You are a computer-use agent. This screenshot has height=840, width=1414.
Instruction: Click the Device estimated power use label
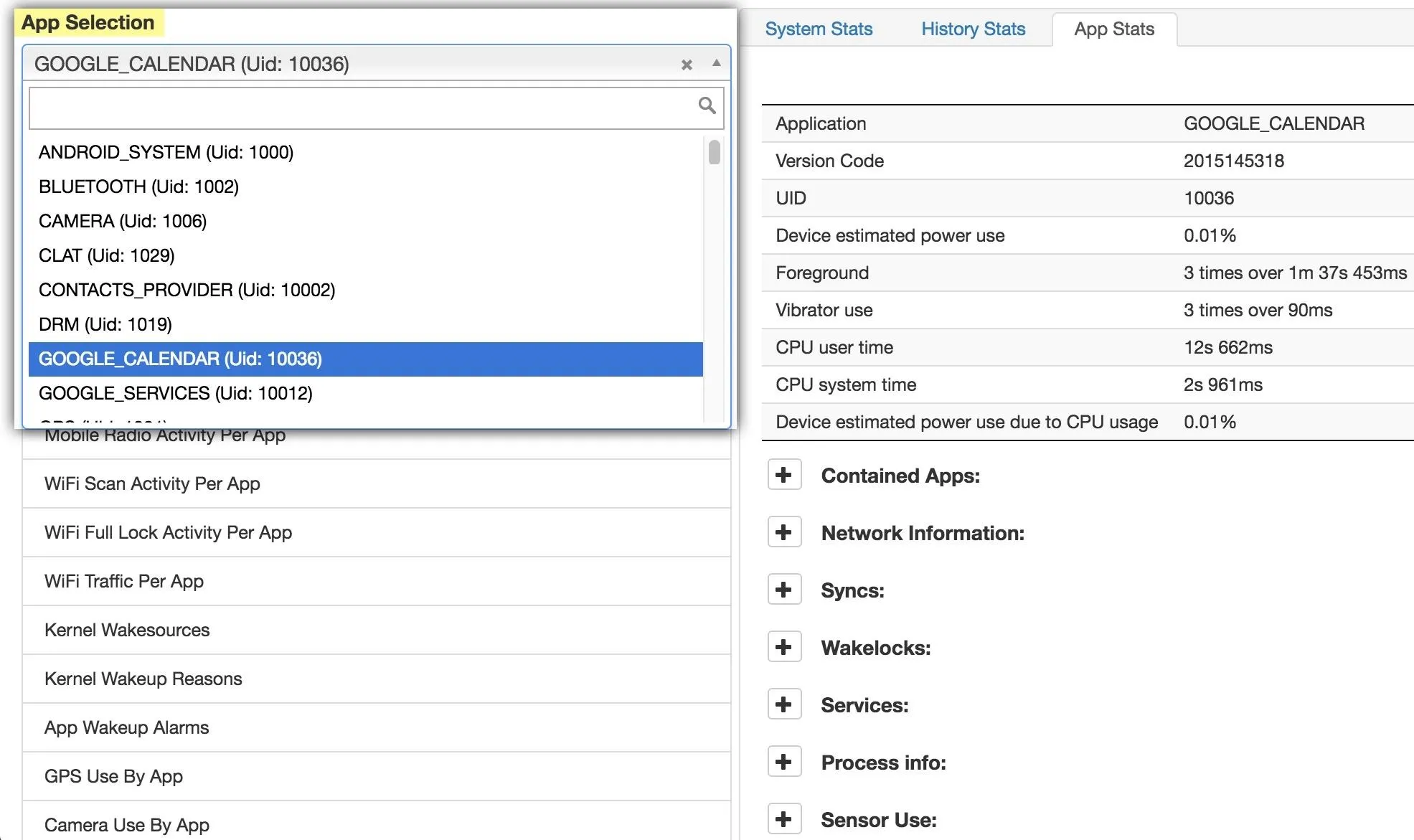pyautogui.click(x=890, y=235)
